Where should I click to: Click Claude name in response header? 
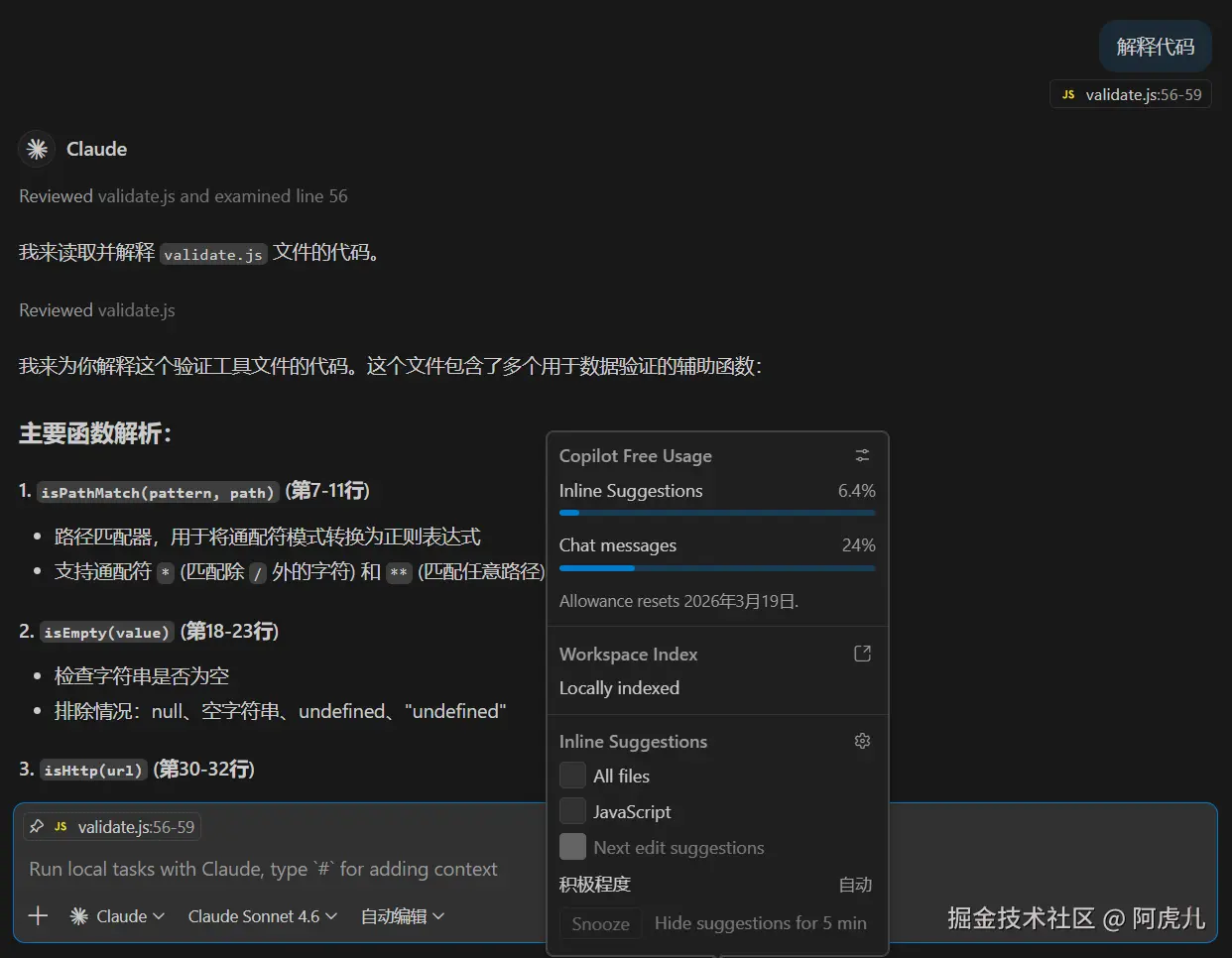(x=96, y=149)
